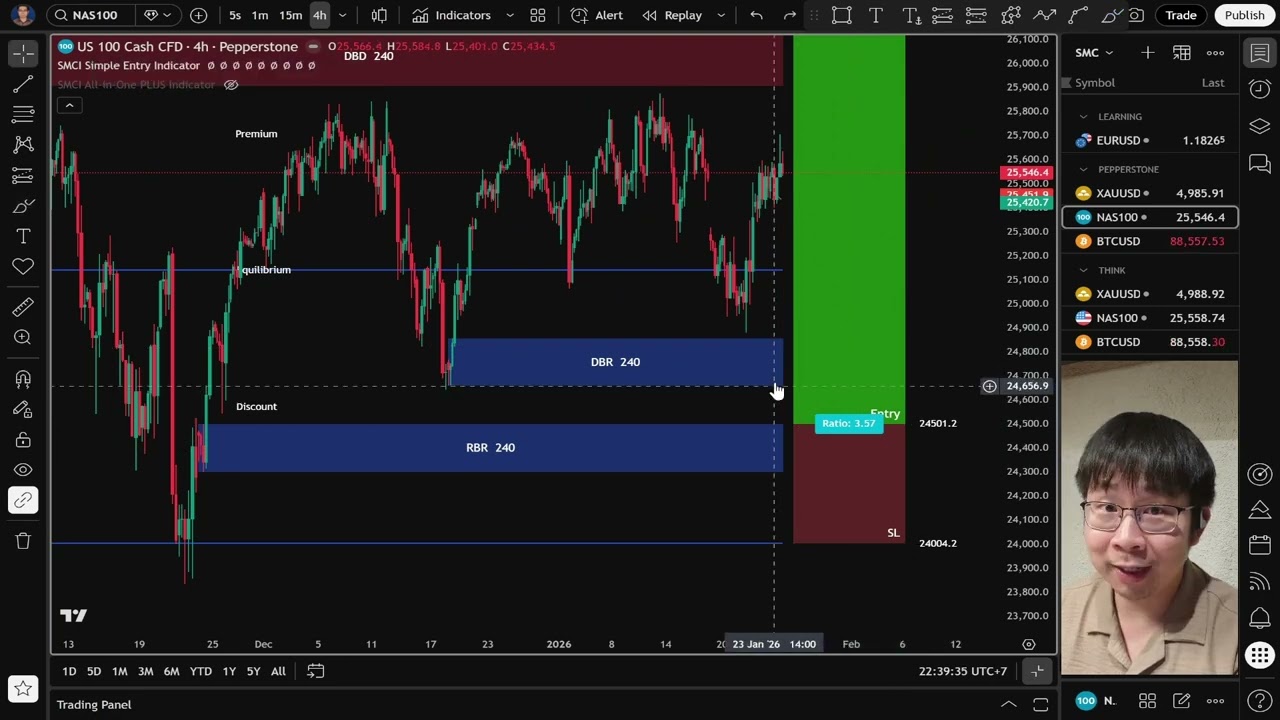Viewport: 1280px width, 720px height.
Task: Expand favorite indicators dropdown arrow
Action: pyautogui.click(x=509, y=15)
